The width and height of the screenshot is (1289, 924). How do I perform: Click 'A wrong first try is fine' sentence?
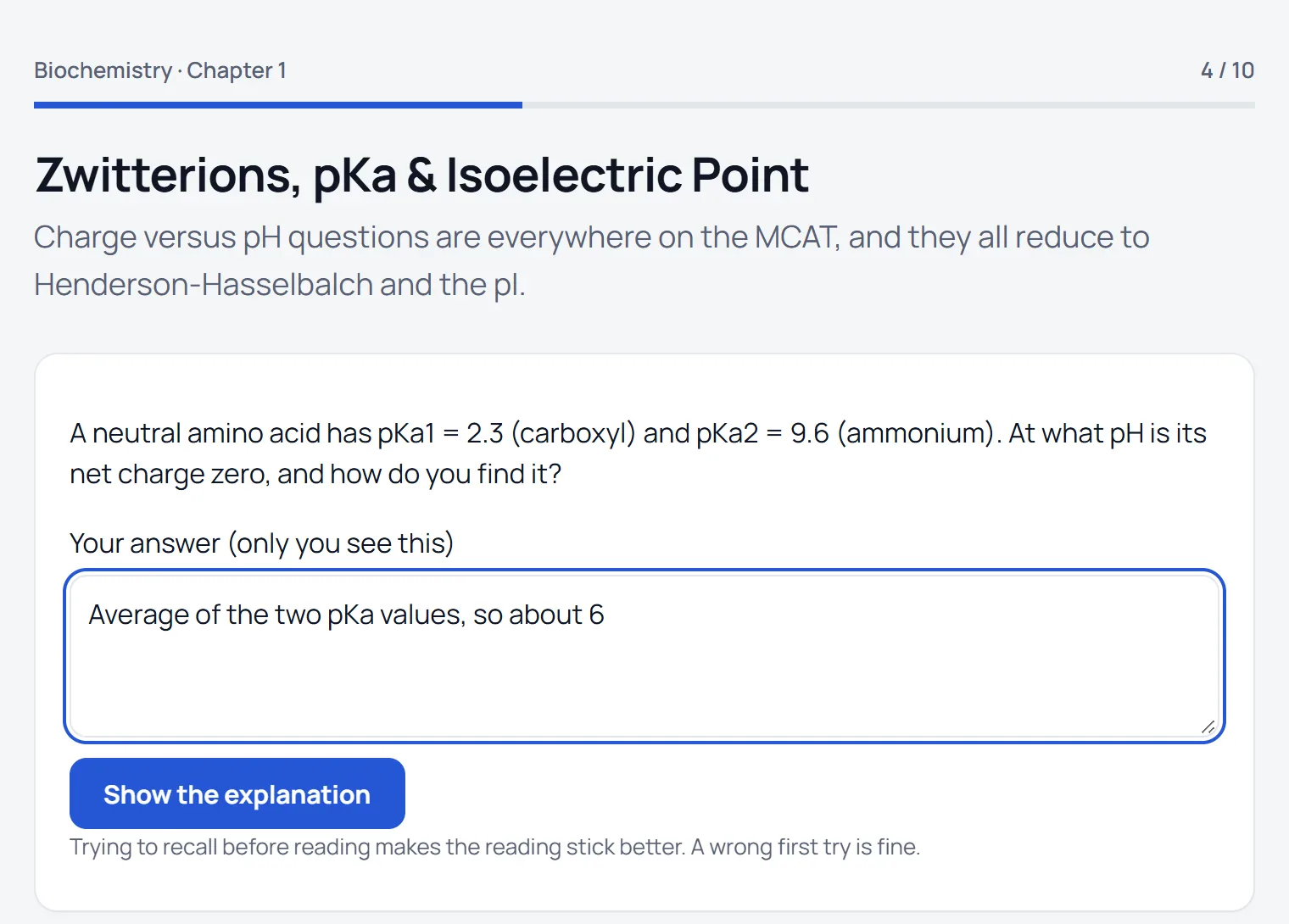tap(806, 847)
